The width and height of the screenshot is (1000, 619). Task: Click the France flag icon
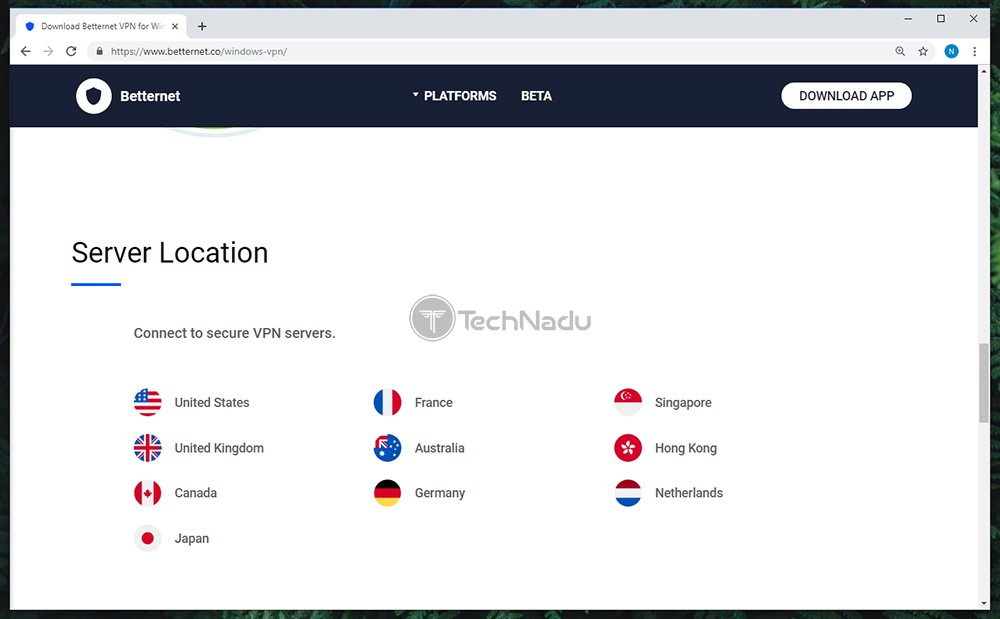[387, 402]
